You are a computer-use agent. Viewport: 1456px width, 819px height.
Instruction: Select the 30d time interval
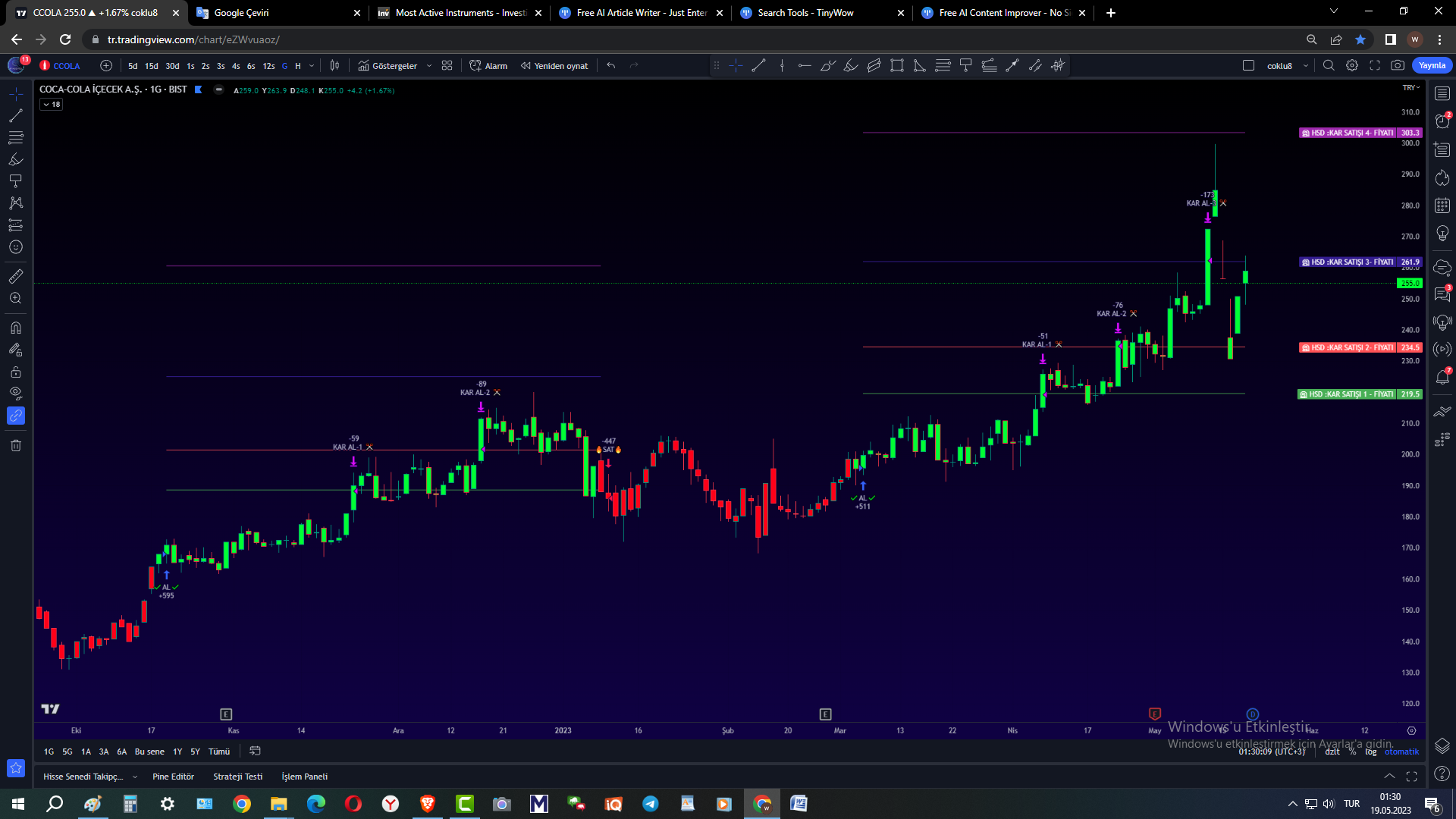[x=172, y=66]
